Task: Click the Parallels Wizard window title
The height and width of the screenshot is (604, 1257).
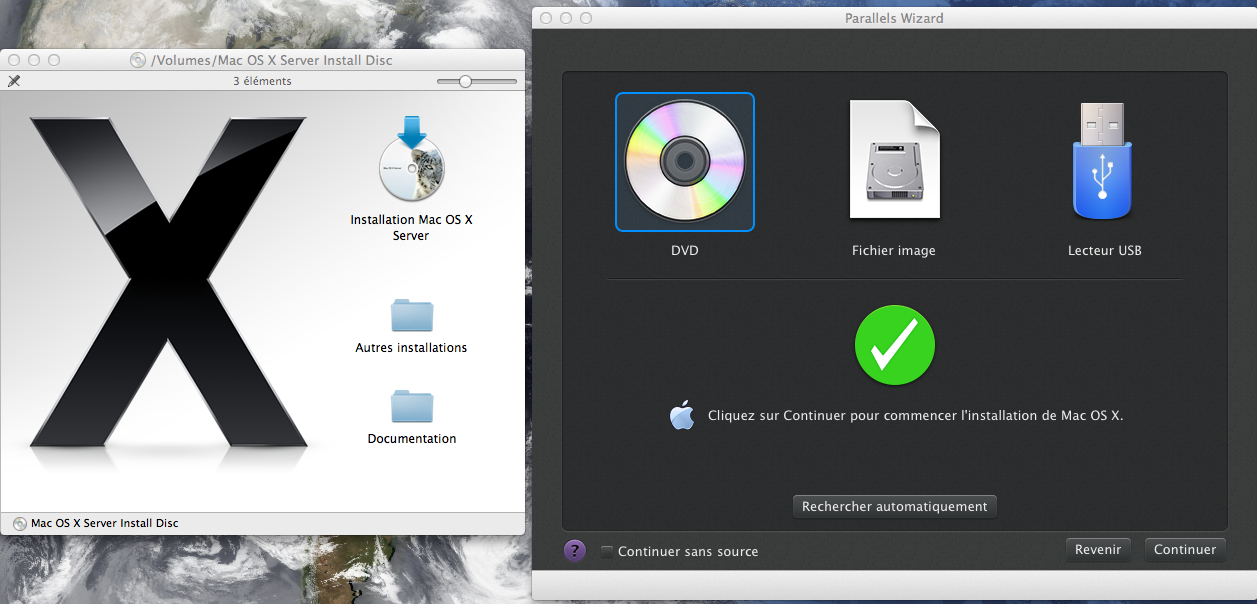Action: pyautogui.click(x=894, y=18)
